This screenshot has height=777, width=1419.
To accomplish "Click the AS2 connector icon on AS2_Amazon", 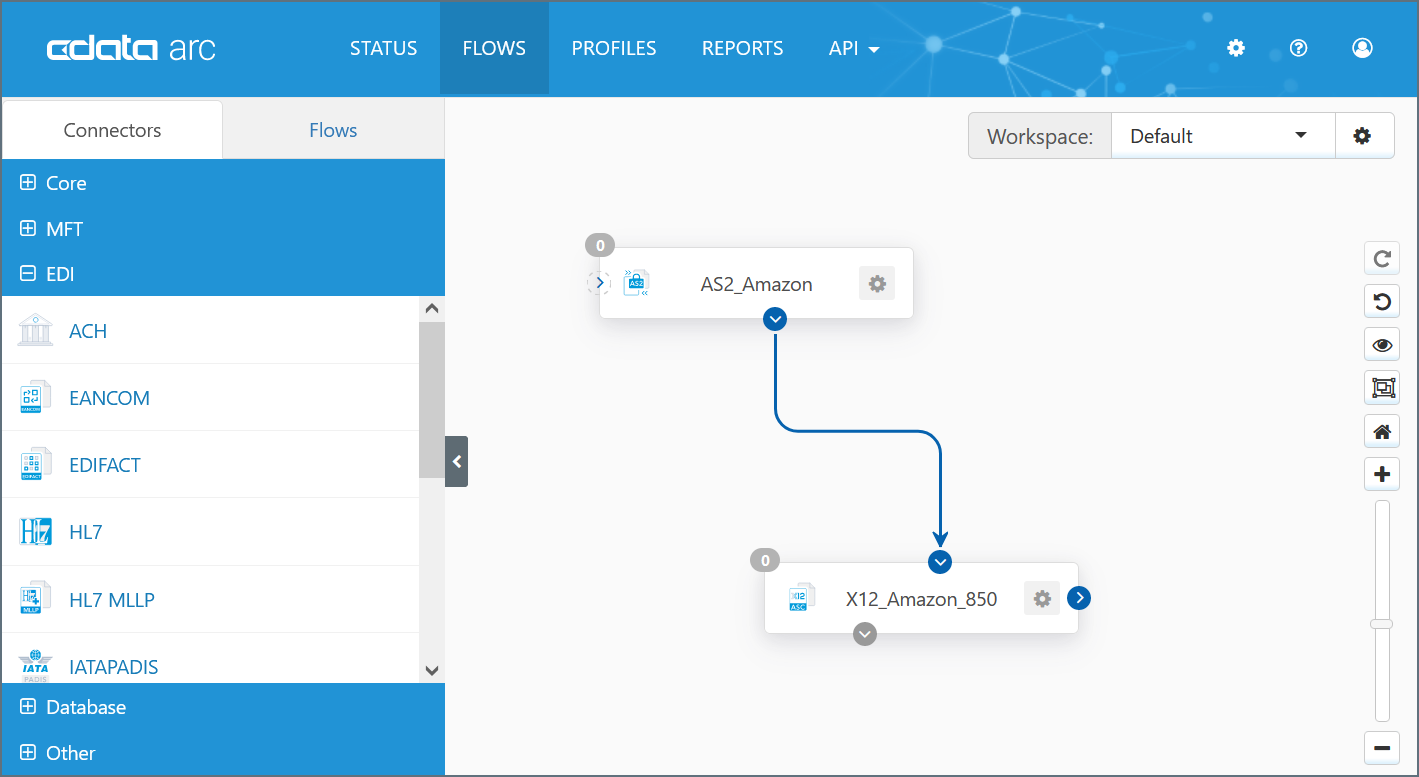I will coord(636,284).
